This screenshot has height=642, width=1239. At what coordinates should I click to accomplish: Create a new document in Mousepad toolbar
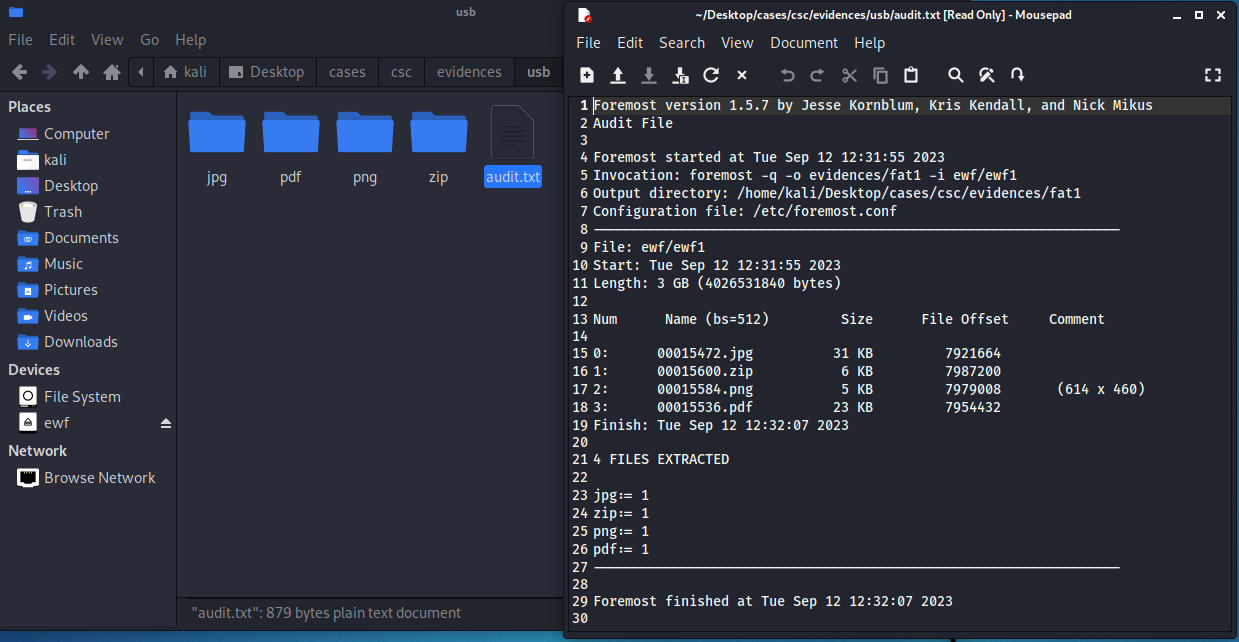587,75
